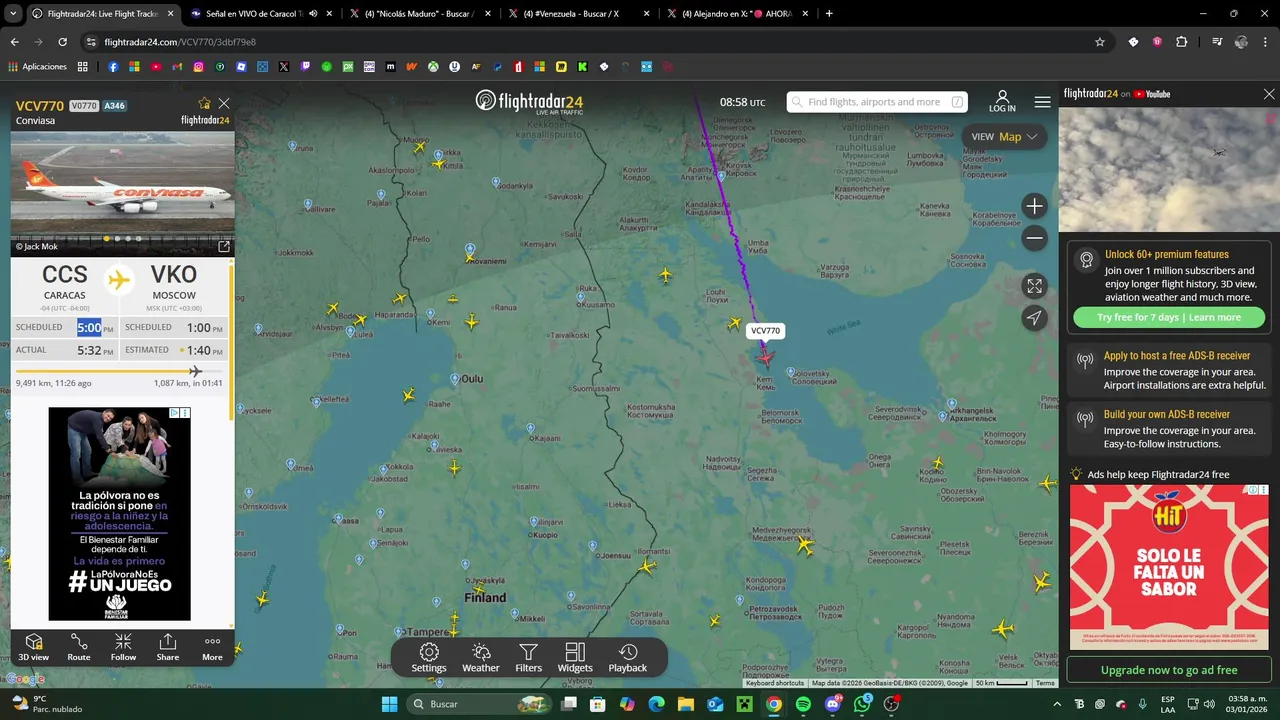
Task: Open 3D view of the flight
Action: pyautogui.click(x=33, y=647)
